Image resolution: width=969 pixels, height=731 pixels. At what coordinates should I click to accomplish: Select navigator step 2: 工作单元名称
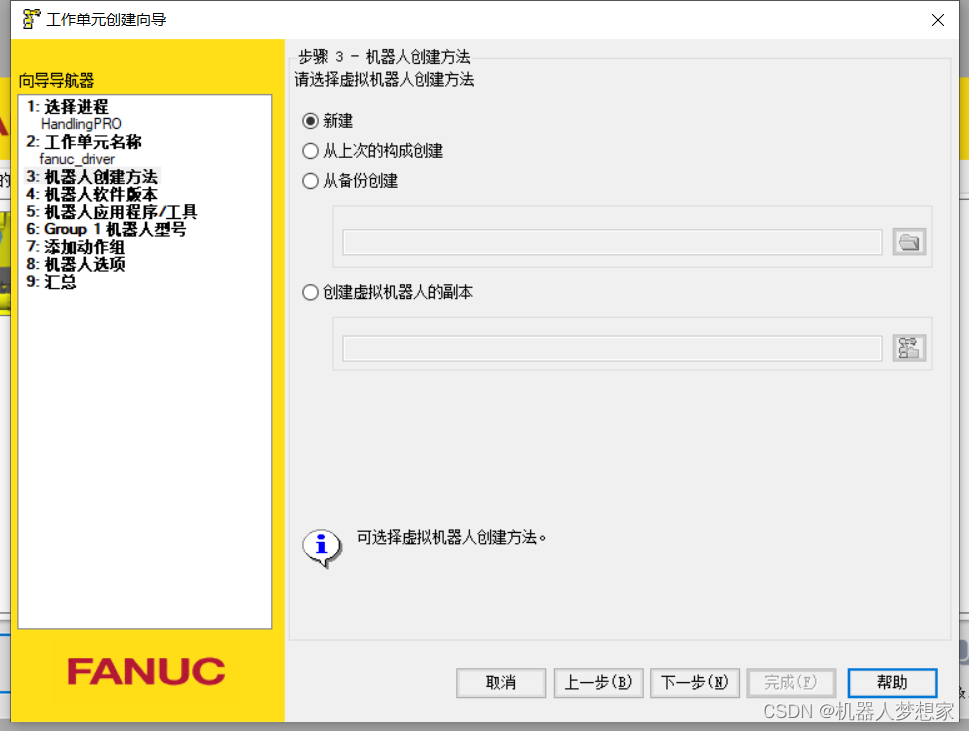[84, 142]
